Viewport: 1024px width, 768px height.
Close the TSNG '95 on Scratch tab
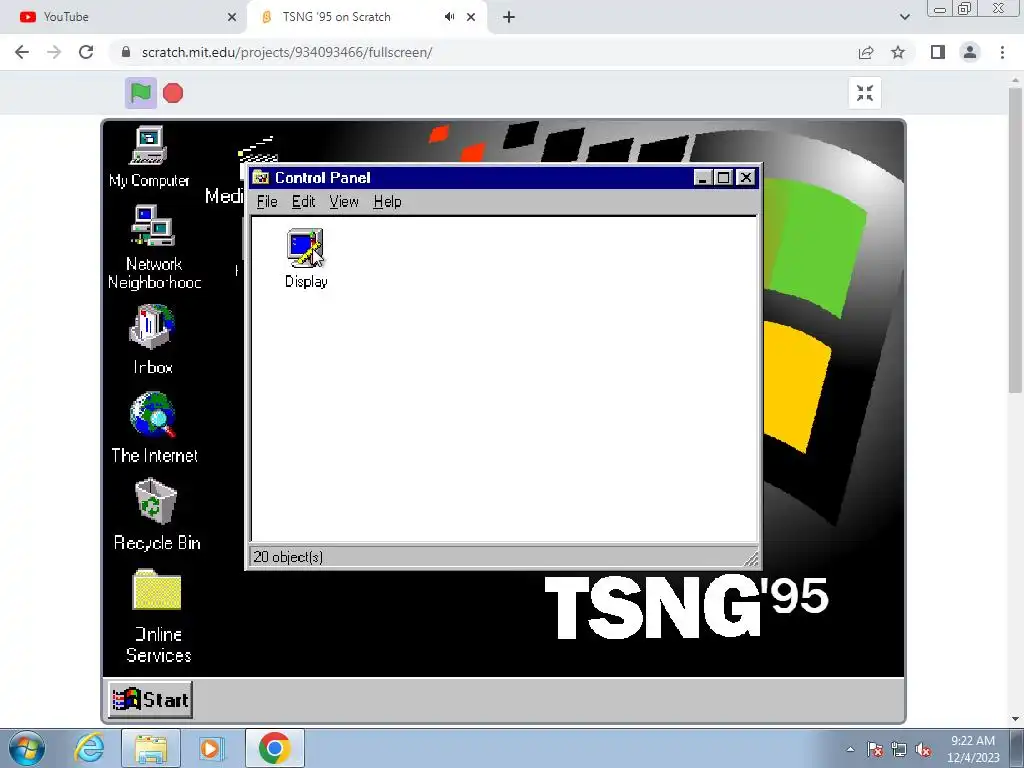pos(471,17)
